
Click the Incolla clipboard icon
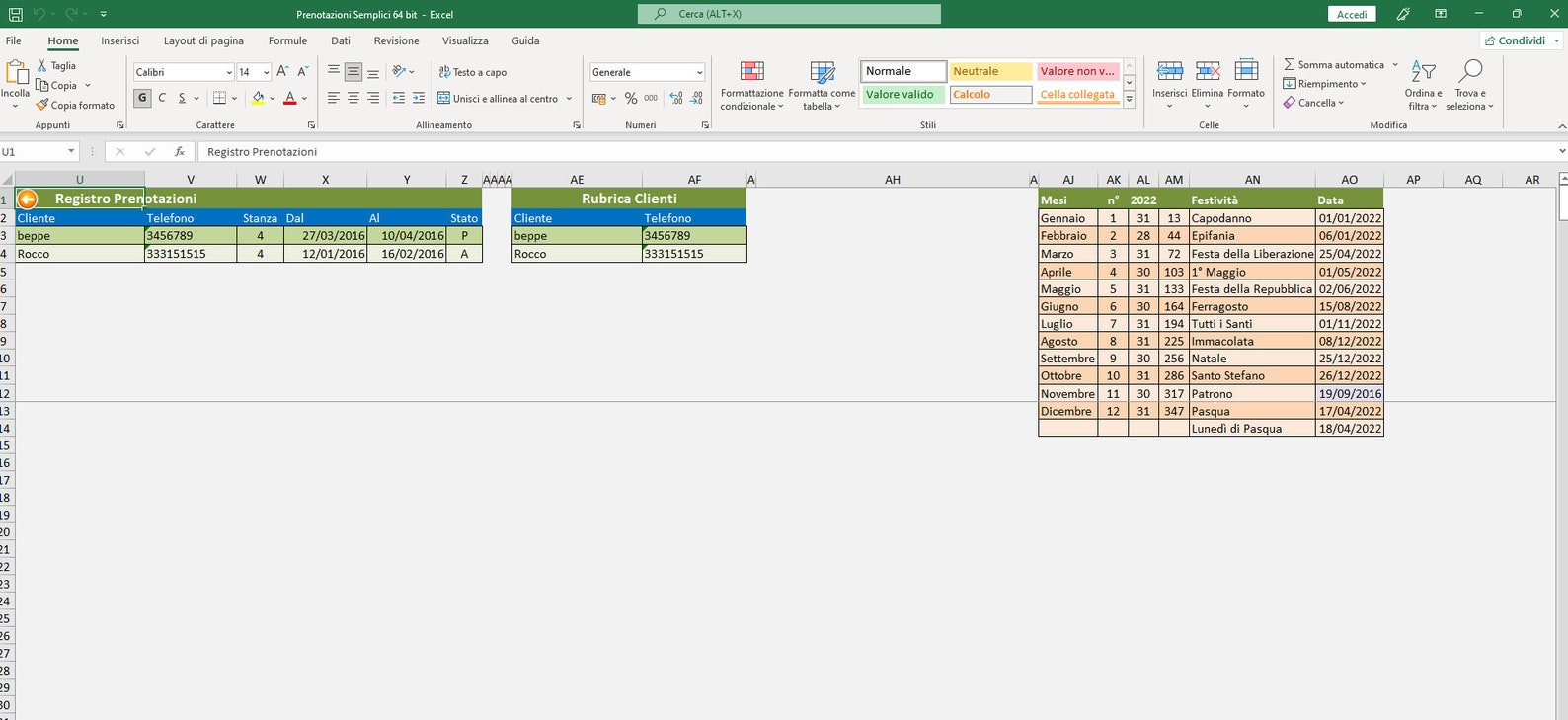(x=16, y=72)
